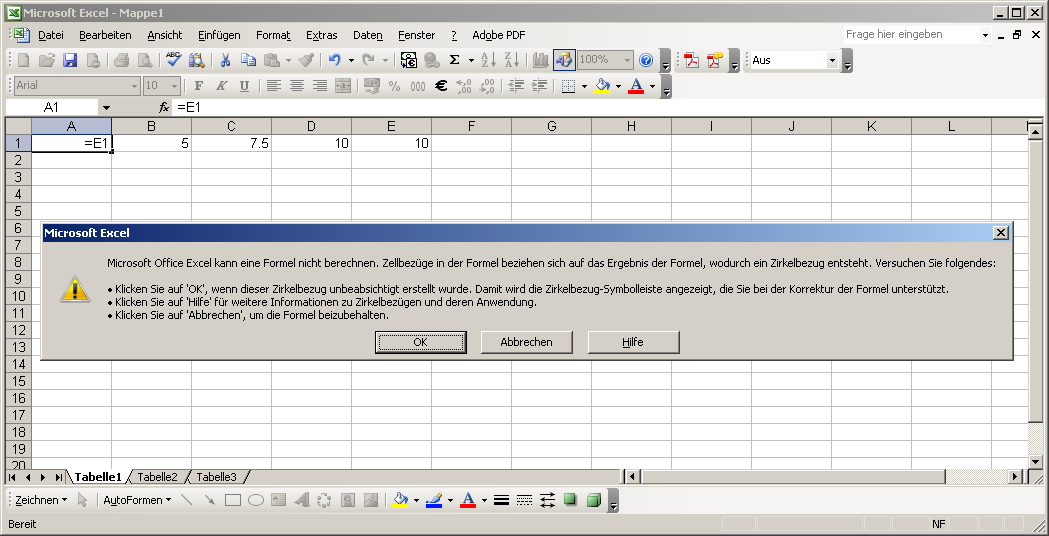Click the first Adobe PDF convert icon
The width and height of the screenshot is (1049, 536).
tap(691, 60)
